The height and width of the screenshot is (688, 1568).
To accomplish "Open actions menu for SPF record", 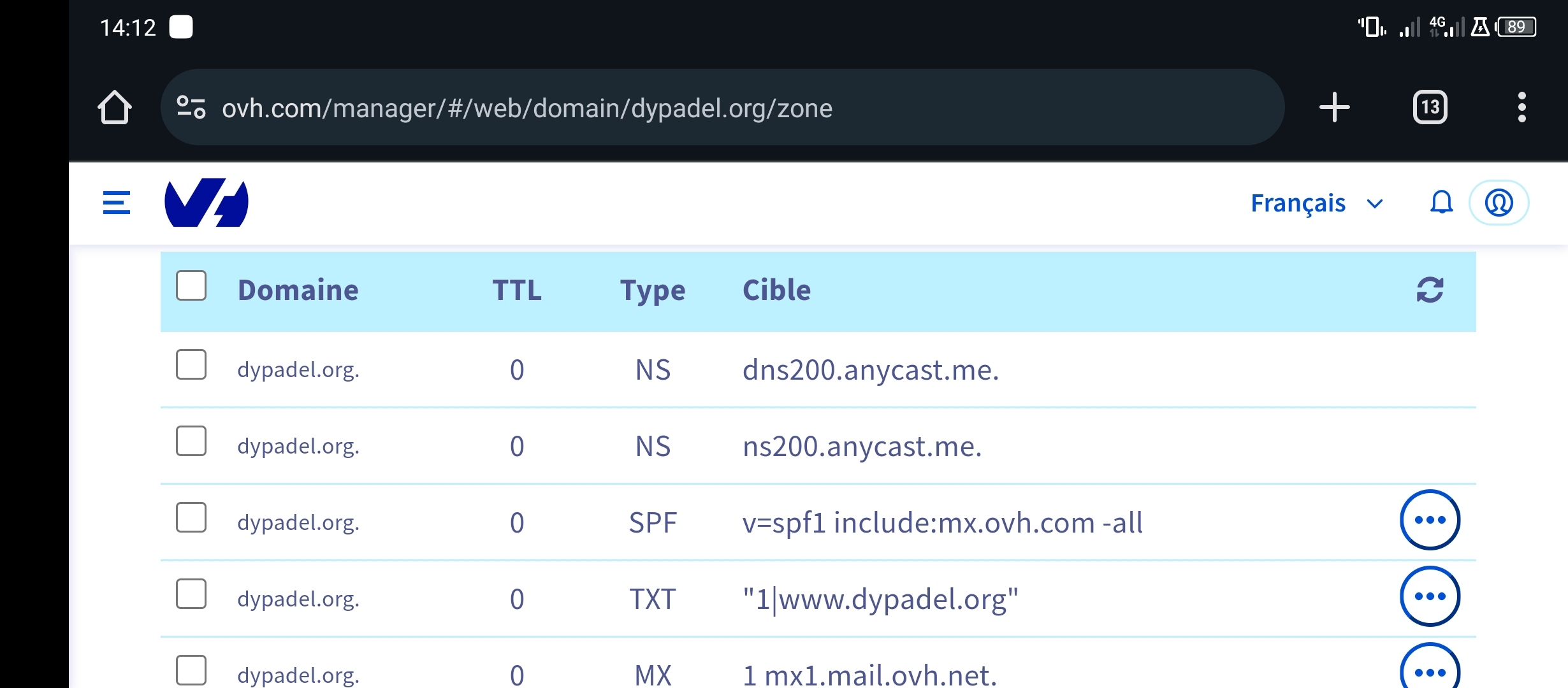I will [x=1430, y=520].
